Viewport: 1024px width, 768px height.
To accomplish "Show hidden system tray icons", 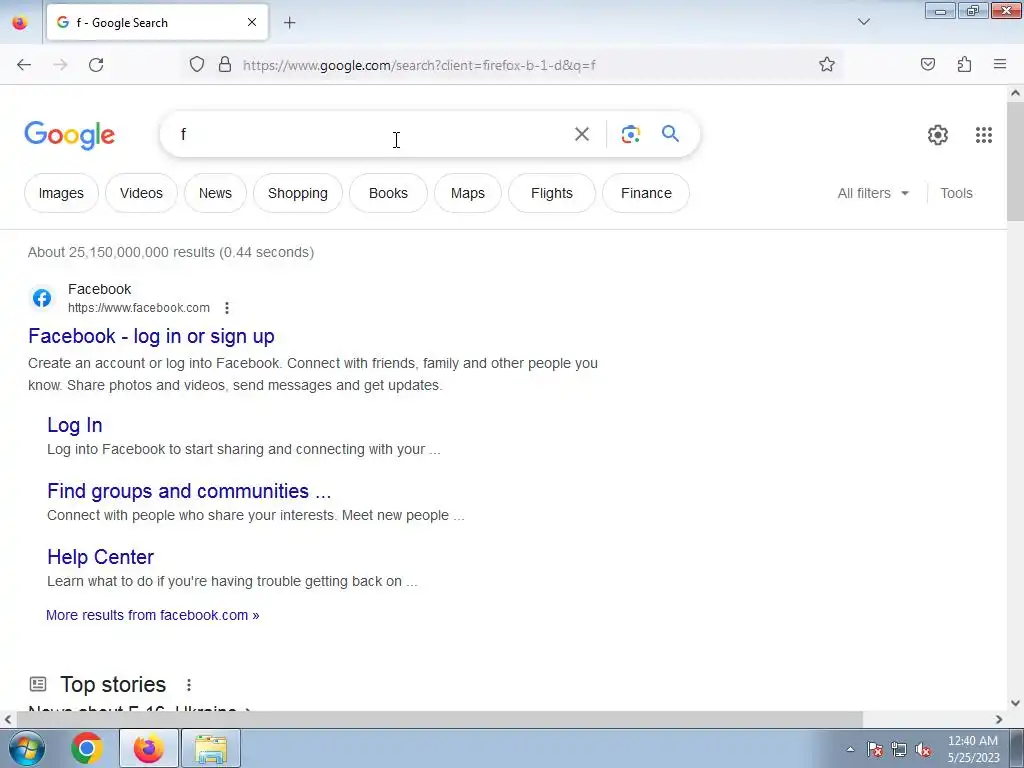I will coord(850,749).
